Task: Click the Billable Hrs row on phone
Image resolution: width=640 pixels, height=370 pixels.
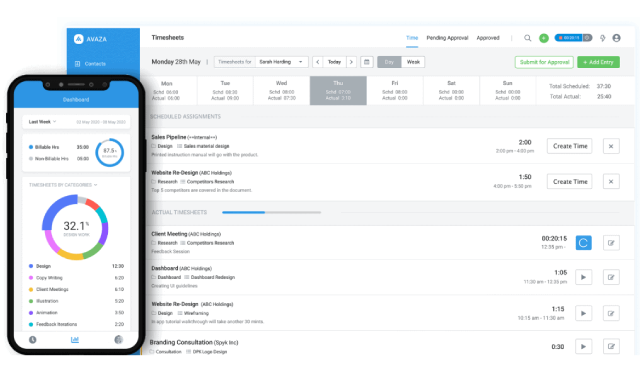Action: pos(59,147)
